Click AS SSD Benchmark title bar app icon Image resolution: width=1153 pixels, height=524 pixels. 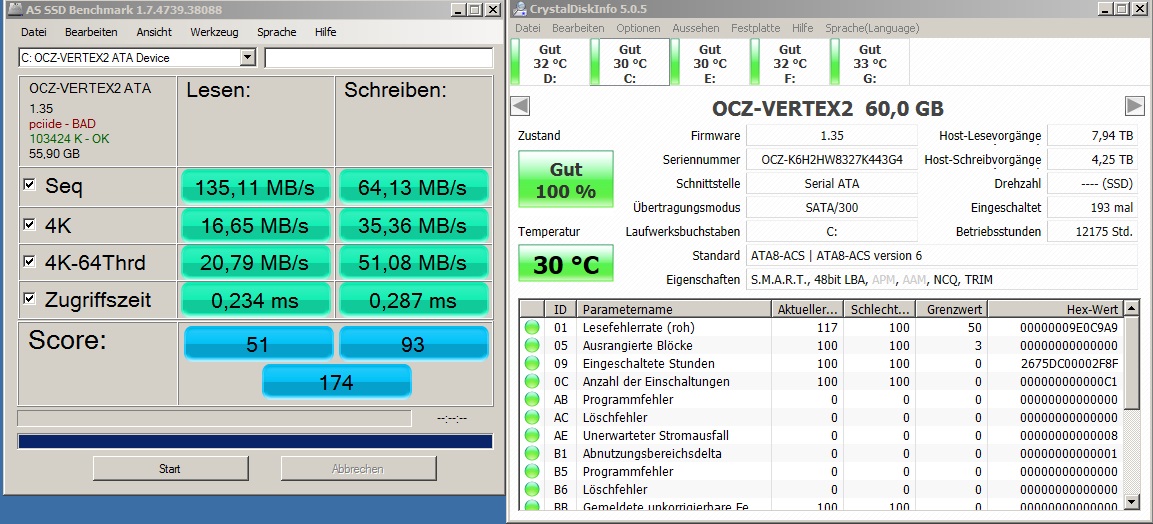(x=13, y=10)
